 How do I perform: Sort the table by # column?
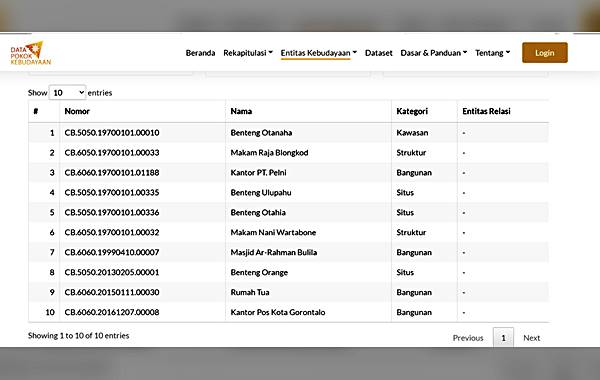click(x=44, y=111)
